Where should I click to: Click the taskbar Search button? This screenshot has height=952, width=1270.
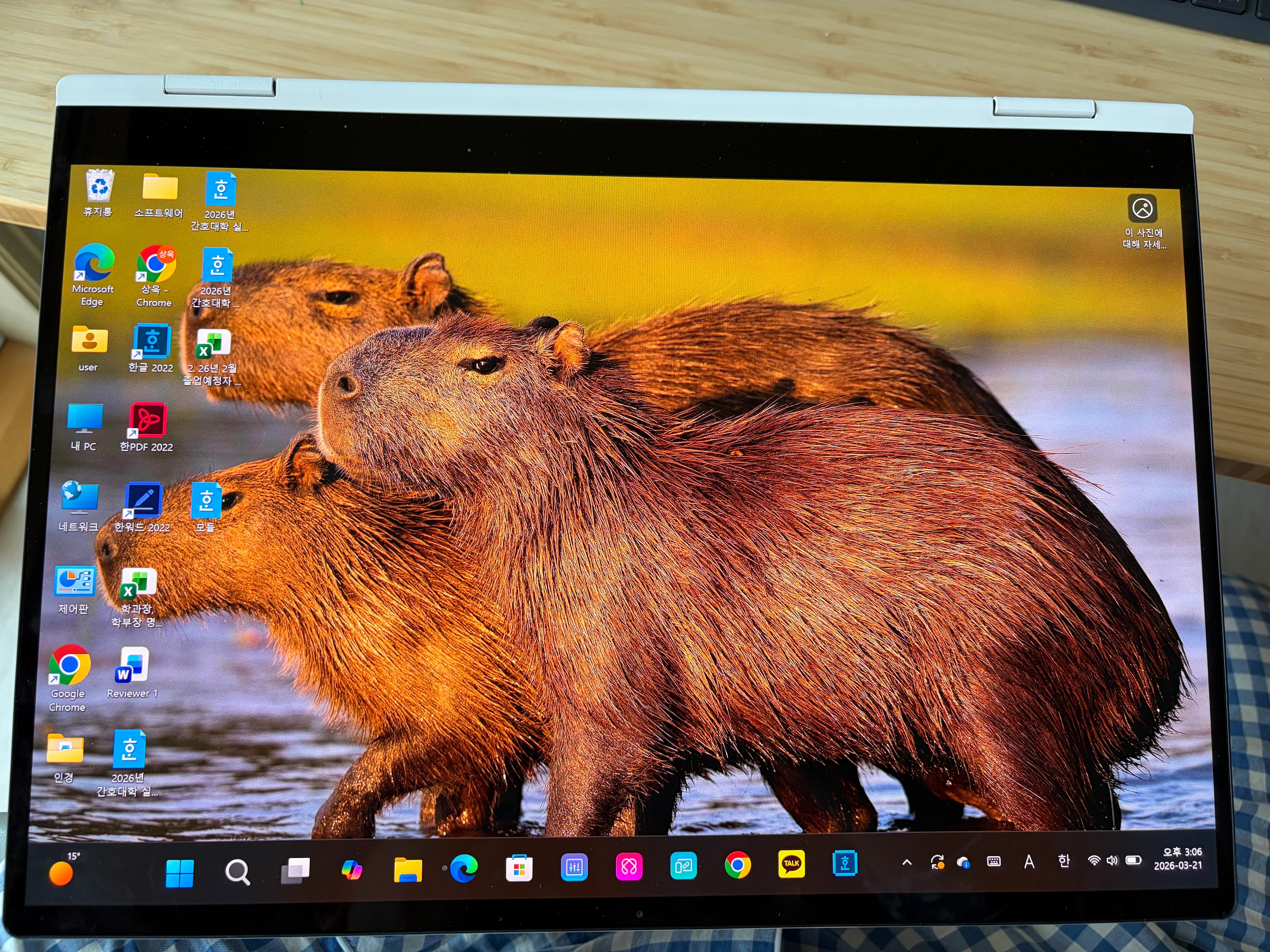pyautogui.click(x=237, y=872)
